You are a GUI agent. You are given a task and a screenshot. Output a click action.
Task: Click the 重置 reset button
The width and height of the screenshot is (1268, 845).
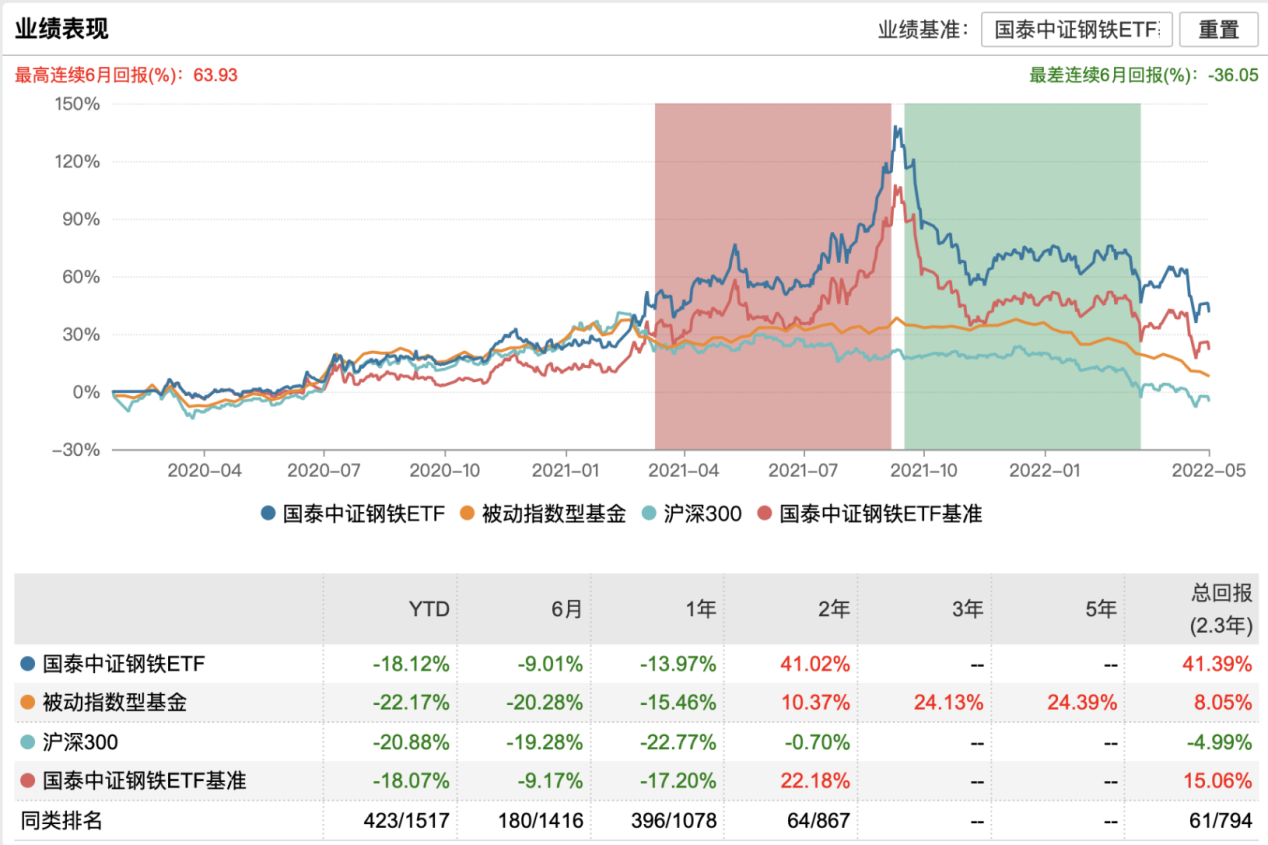pos(1218,30)
